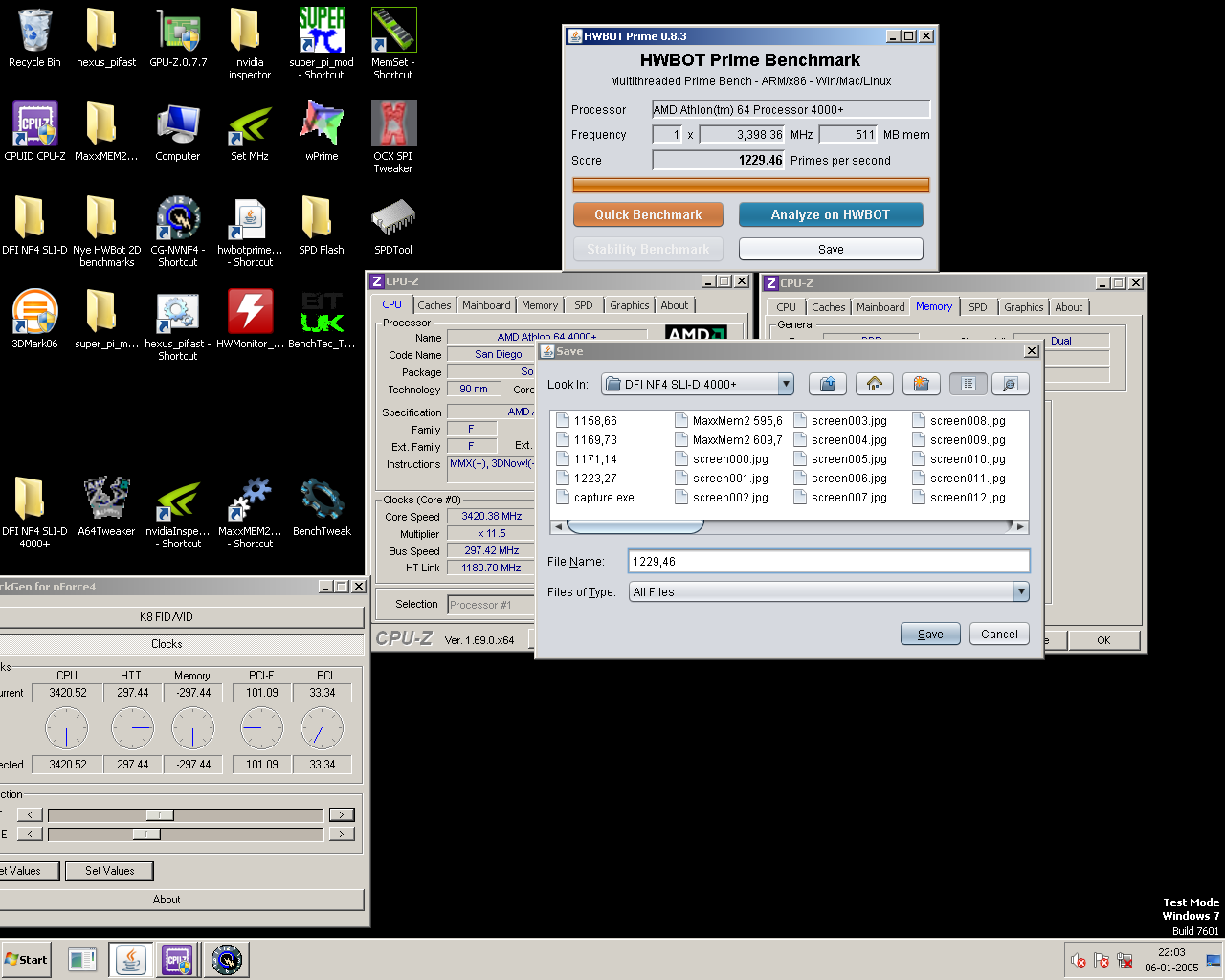Click Analyze on HWBOT button
This screenshot has width=1225, height=980.
(x=831, y=214)
